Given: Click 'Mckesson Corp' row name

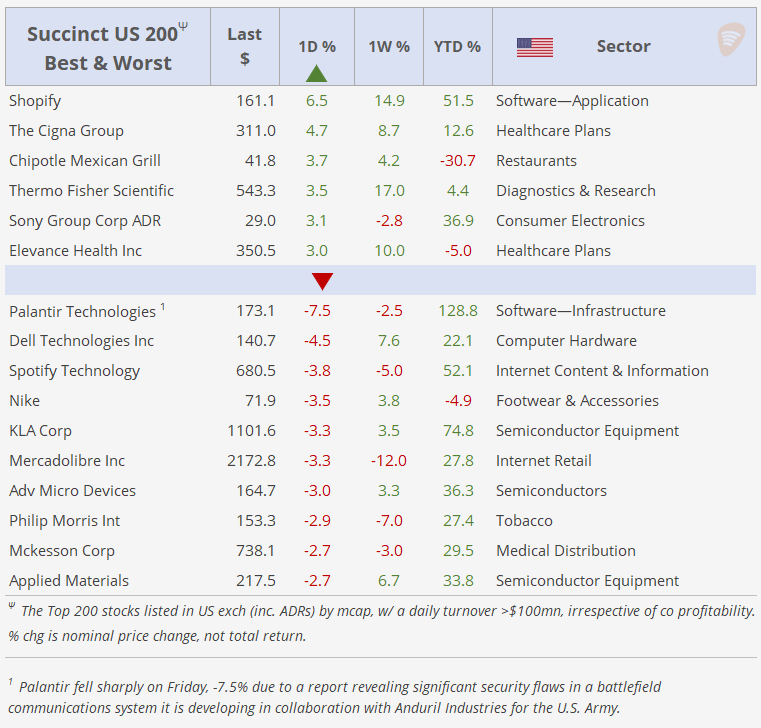Looking at the screenshot, I should pyautogui.click(x=62, y=551).
